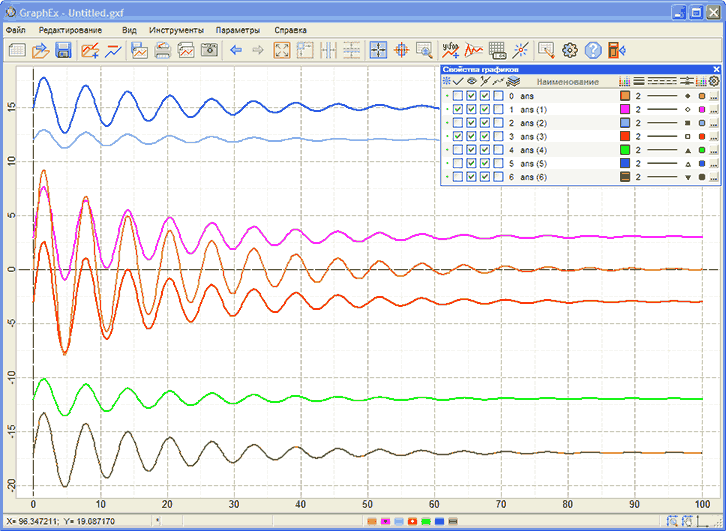Image resolution: width=726 pixels, height=531 pixels.
Task: Click the y=f(x) function toolbar icon
Action: point(450,50)
